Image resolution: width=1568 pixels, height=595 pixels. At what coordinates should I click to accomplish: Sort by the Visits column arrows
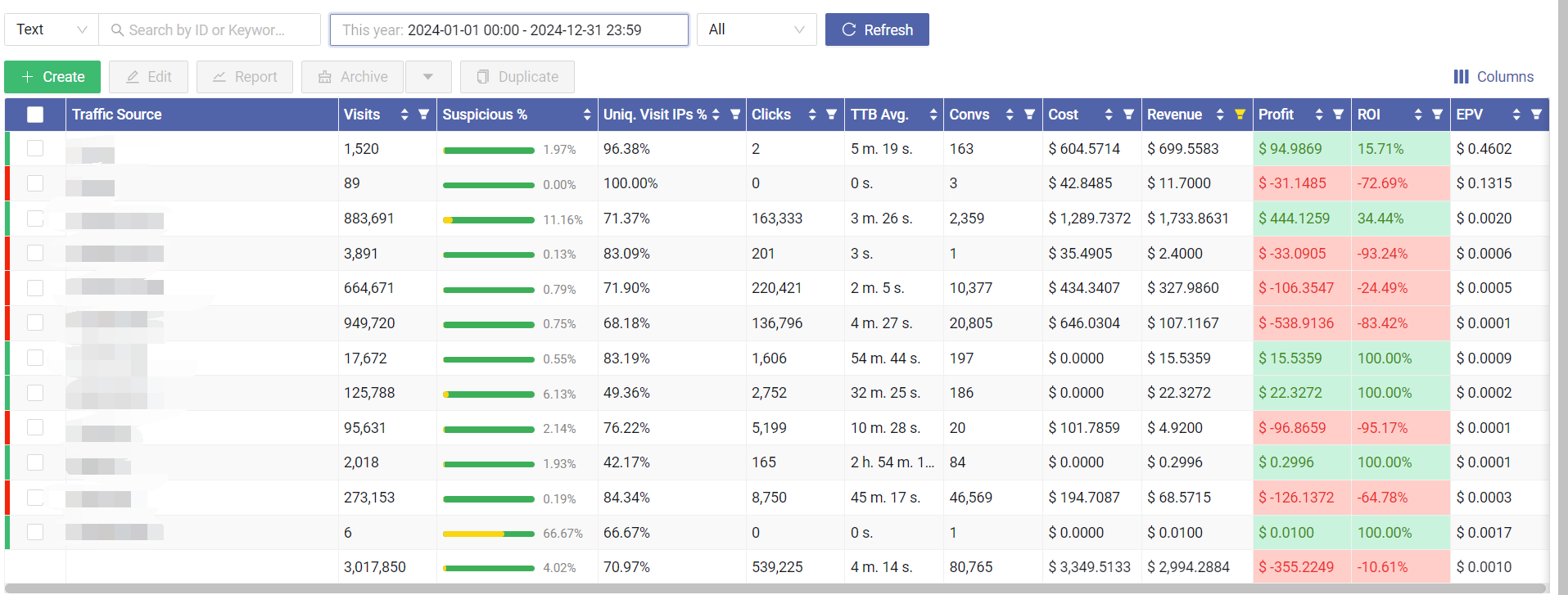pyautogui.click(x=404, y=115)
